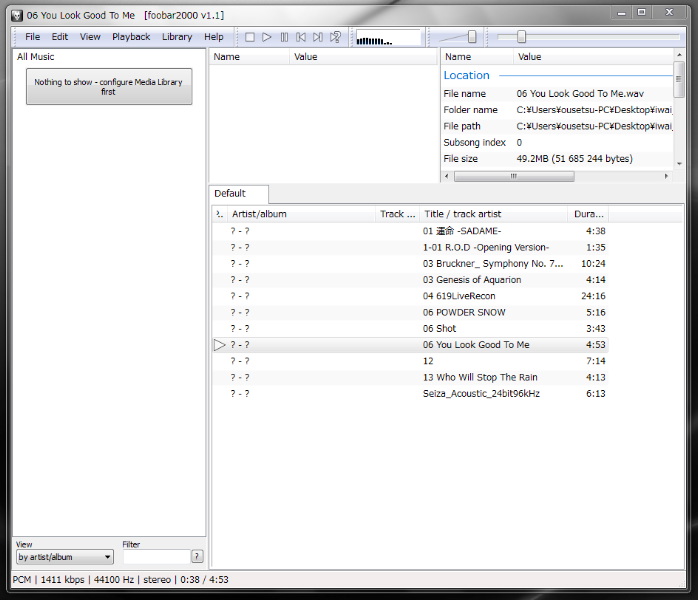Select the track 13 Who Will Stop The Rain
The image size is (698, 600).
[480, 377]
